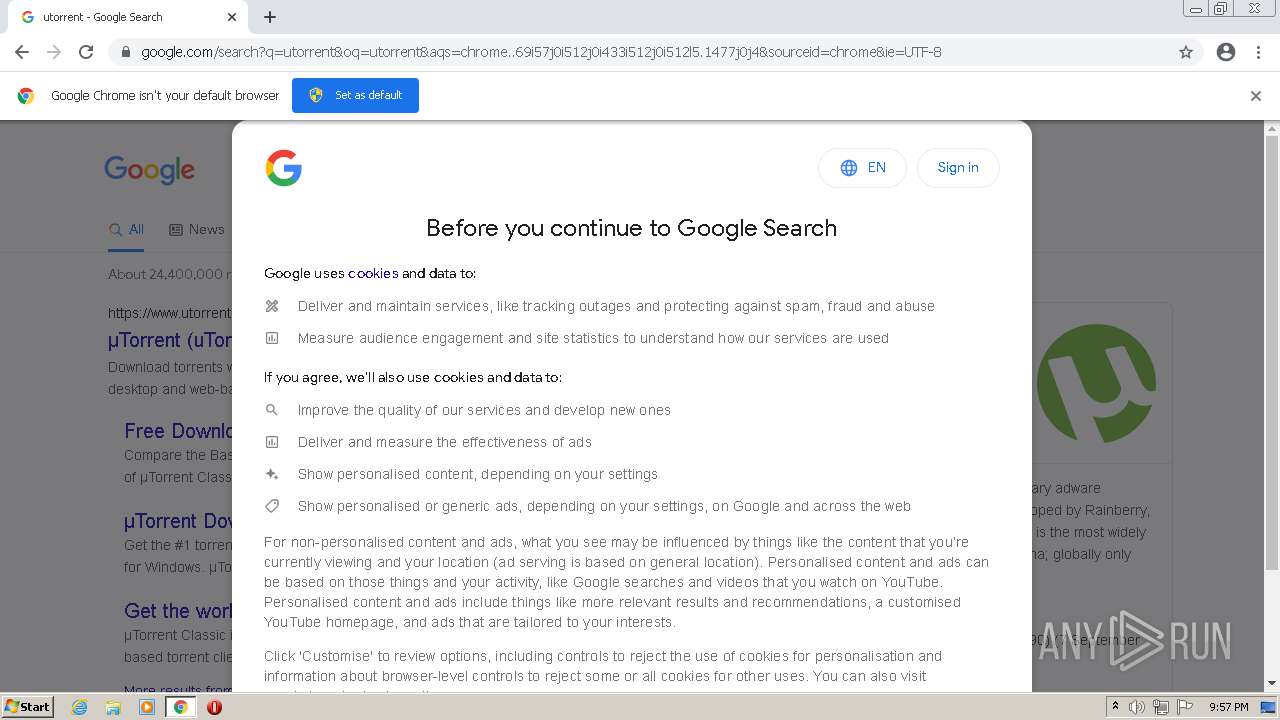Image resolution: width=1280 pixels, height=720 pixels.
Task: Open the Windows Start button
Action: [x=28, y=707]
